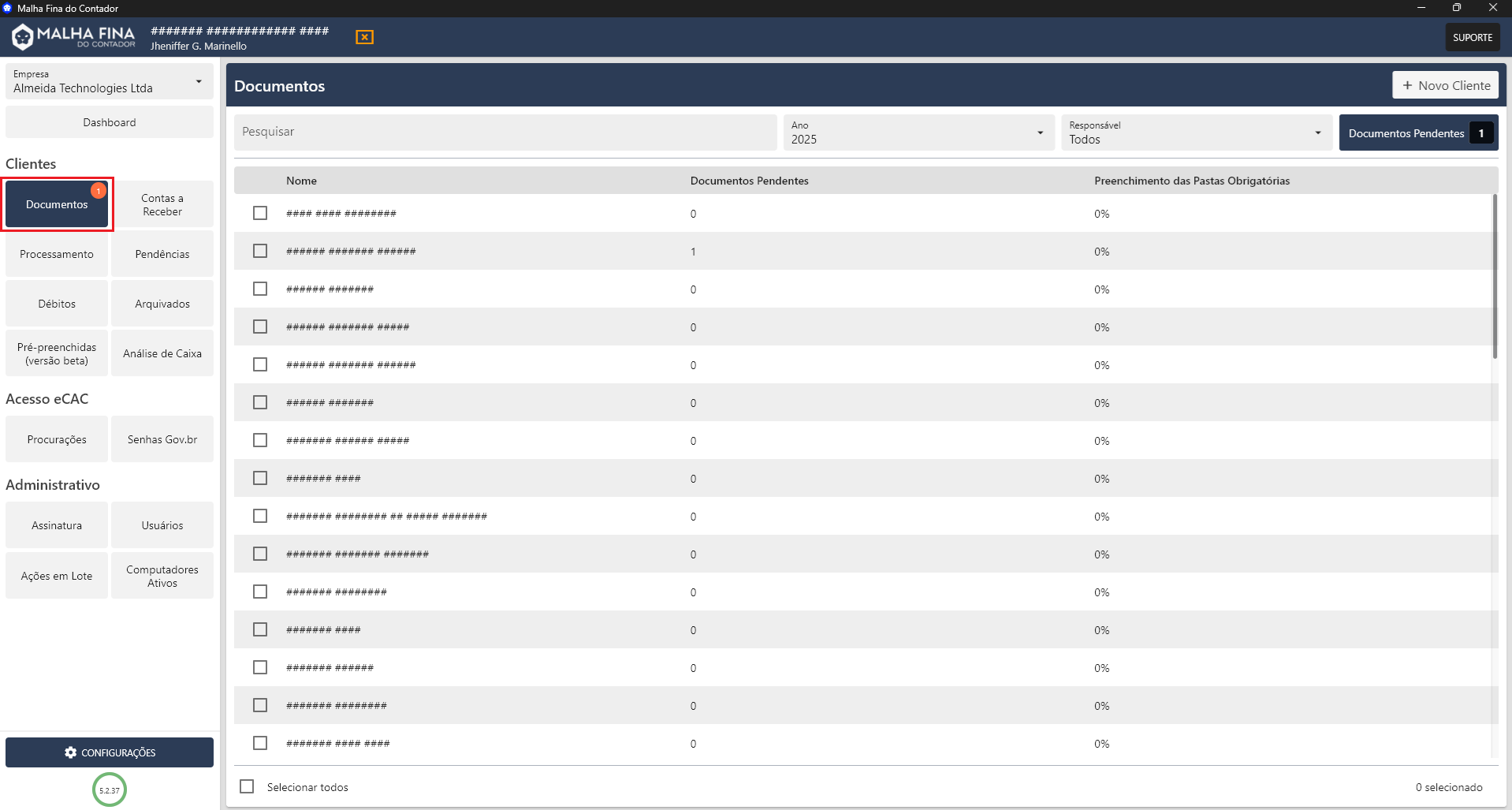
Task: Open the Ano 2025 dropdown
Action: 1040,133
